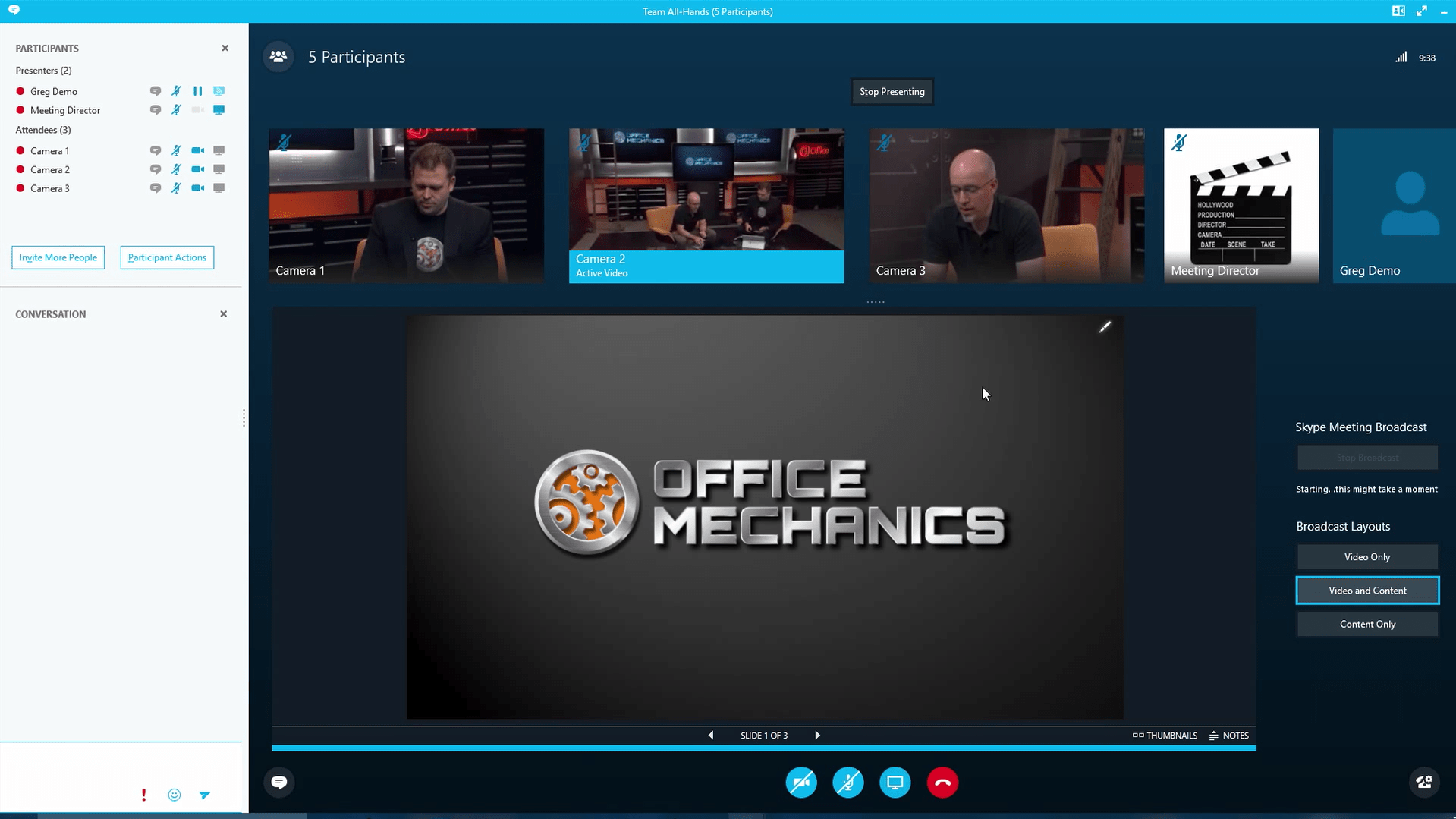The image size is (1456, 819).
Task: Open call control options at bottom right
Action: pos(1424,783)
